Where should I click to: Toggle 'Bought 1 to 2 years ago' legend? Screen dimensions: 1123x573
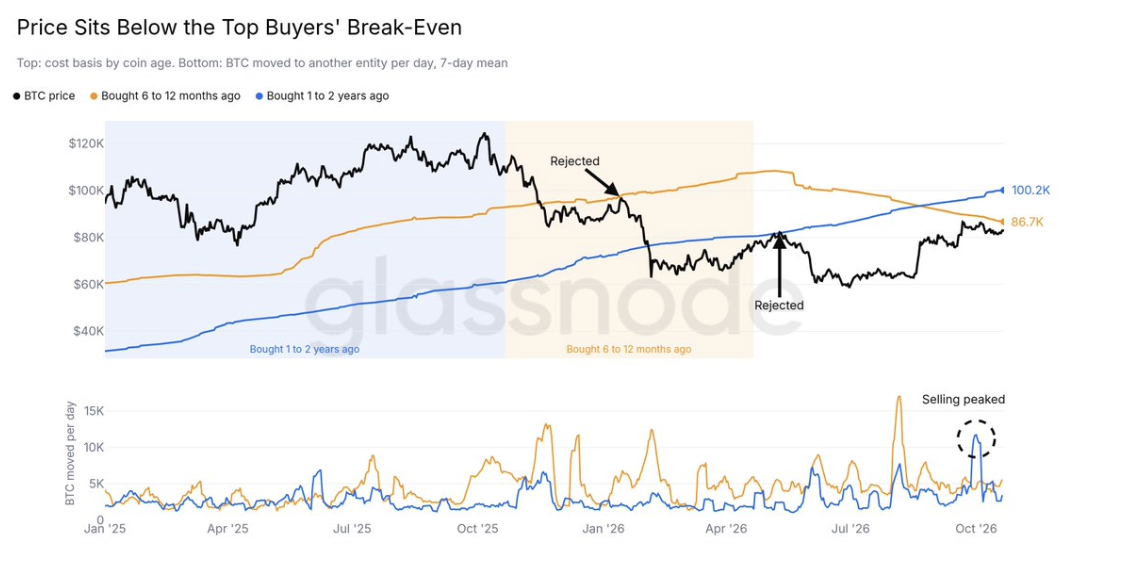point(322,95)
